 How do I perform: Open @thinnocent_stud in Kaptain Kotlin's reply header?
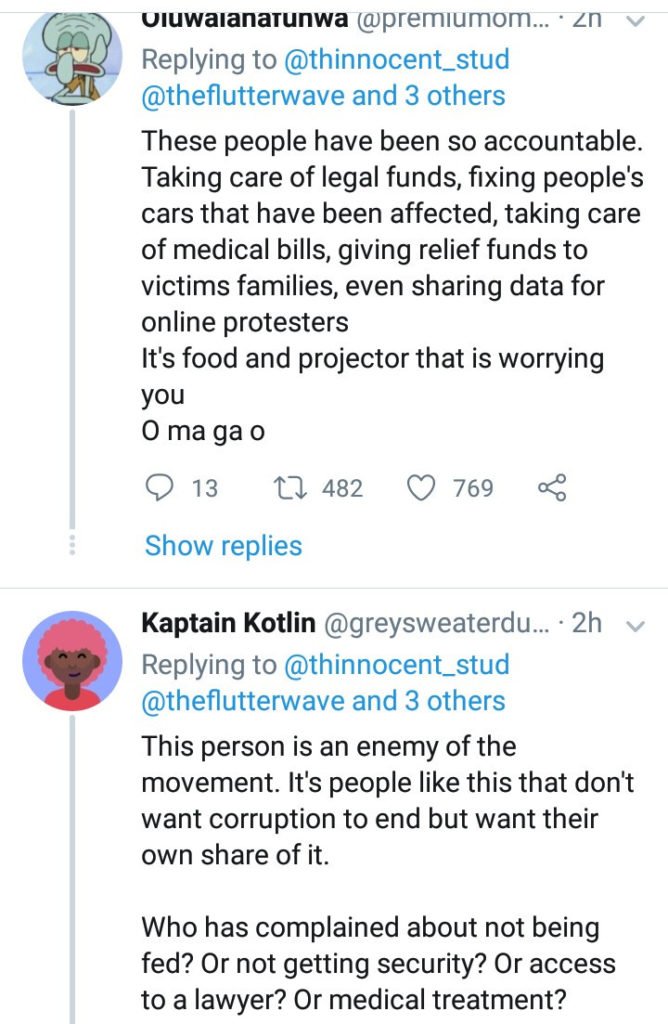(x=398, y=664)
